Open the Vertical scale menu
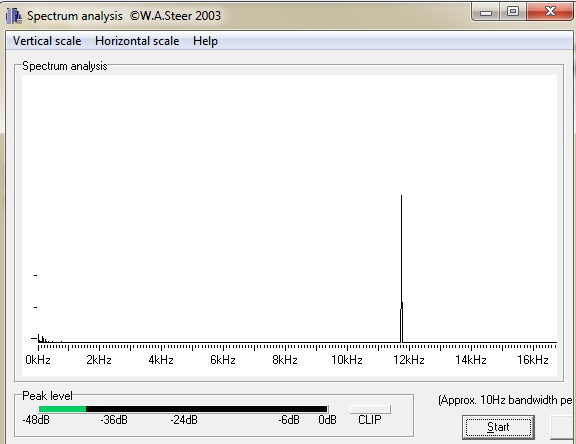This screenshot has width=576, height=444. (47, 41)
